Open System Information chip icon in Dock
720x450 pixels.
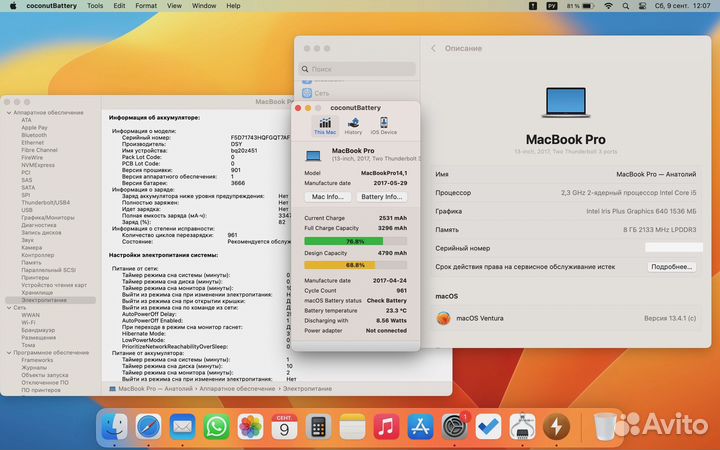(x=522, y=427)
